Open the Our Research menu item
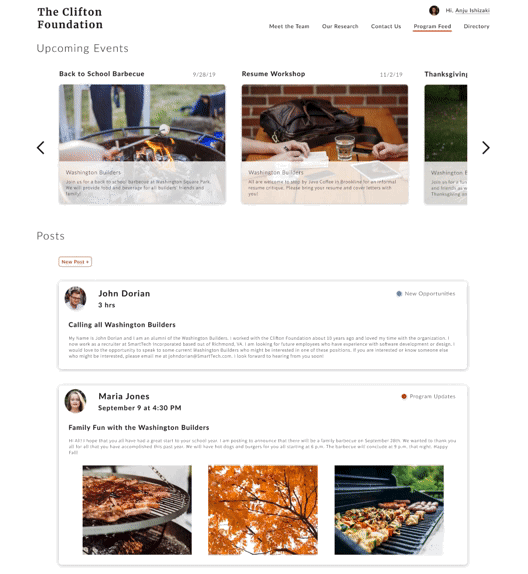Viewport: 528px width, 574px height. point(340,26)
